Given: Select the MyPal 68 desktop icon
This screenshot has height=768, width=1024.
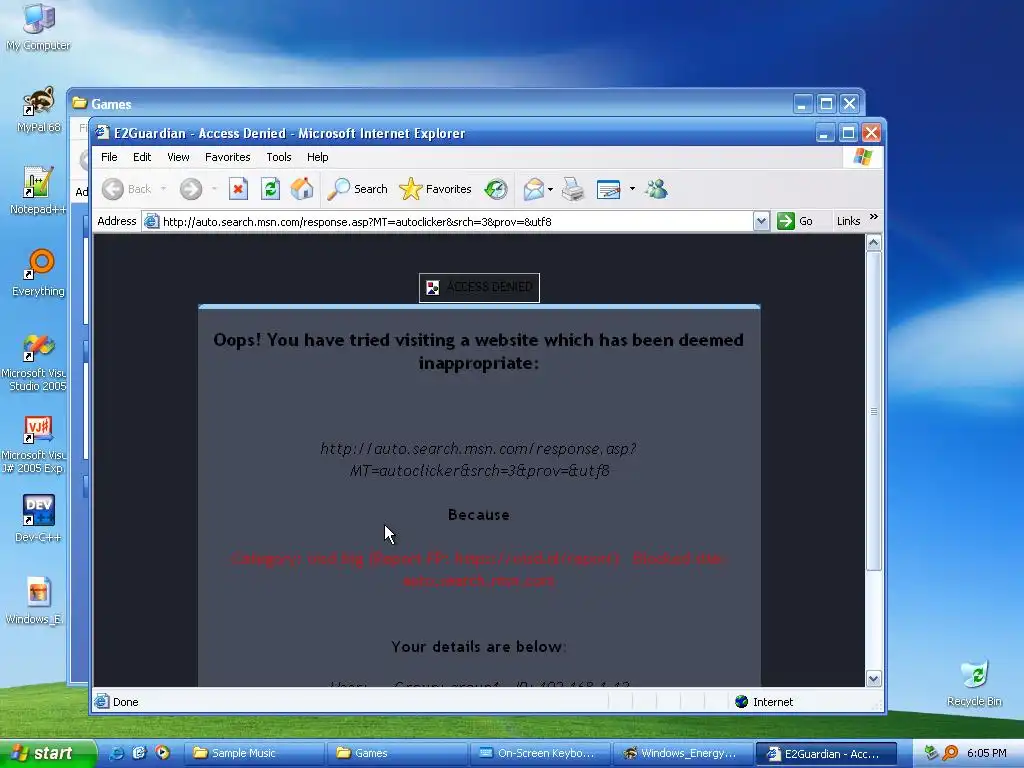Looking at the screenshot, I should (39, 110).
